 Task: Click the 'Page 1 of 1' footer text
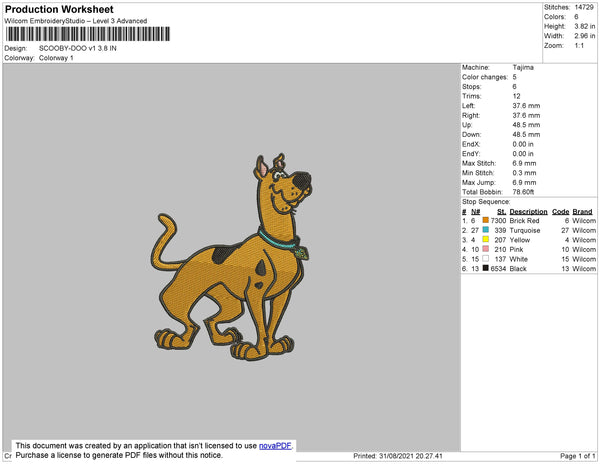coord(578,456)
